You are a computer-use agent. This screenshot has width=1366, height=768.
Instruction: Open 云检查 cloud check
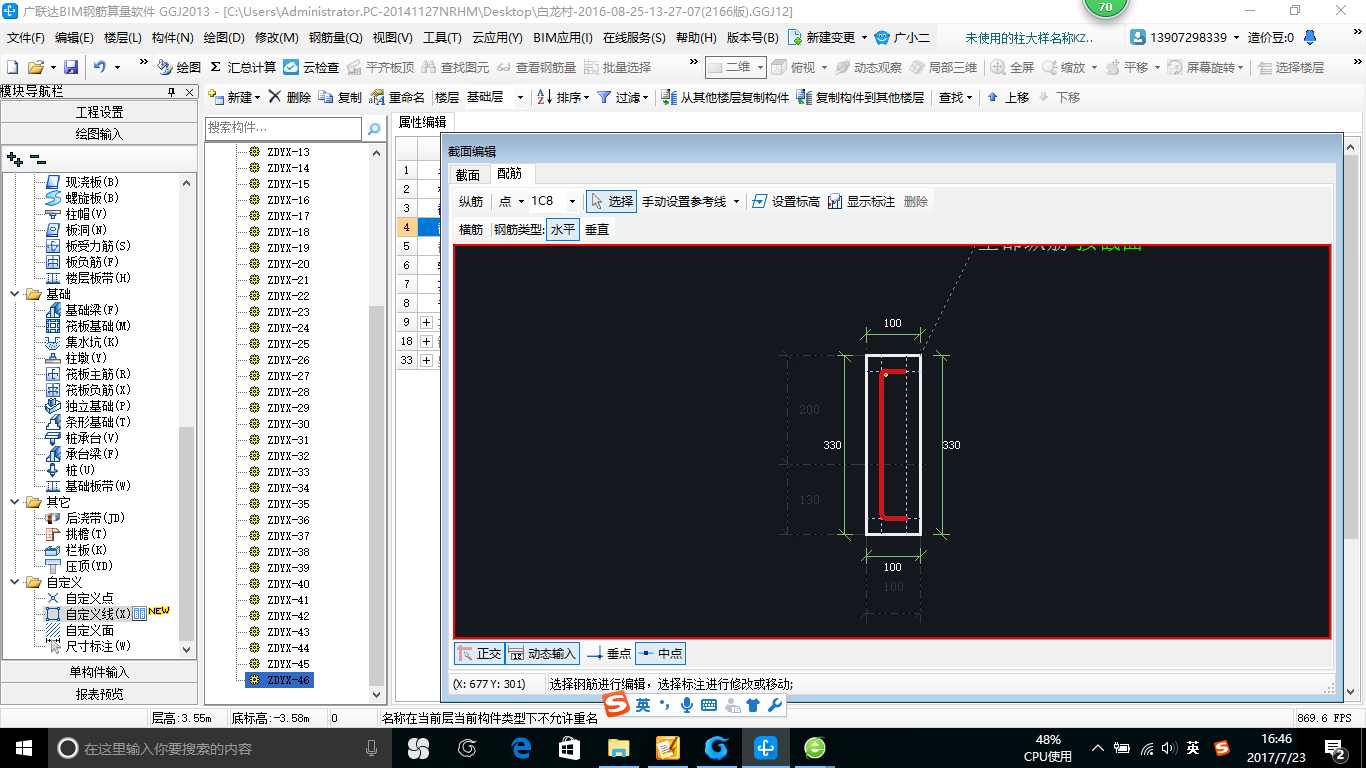click(x=311, y=67)
